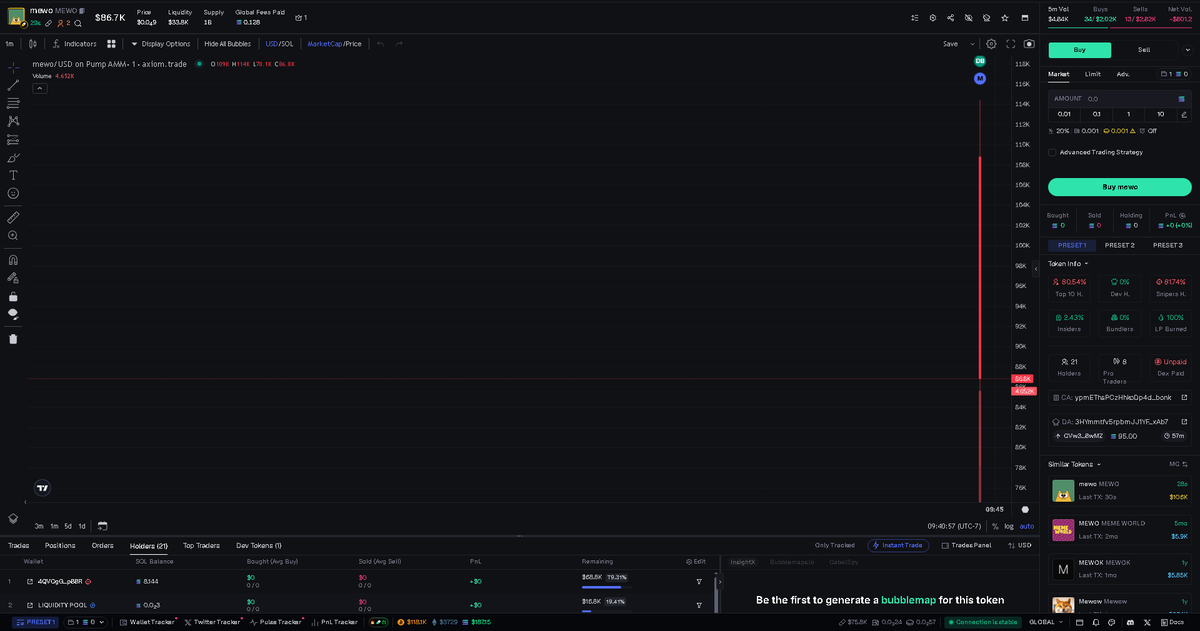The image size is (1200, 631).
Task: Enable Instant Trade mode
Action: pos(897,545)
